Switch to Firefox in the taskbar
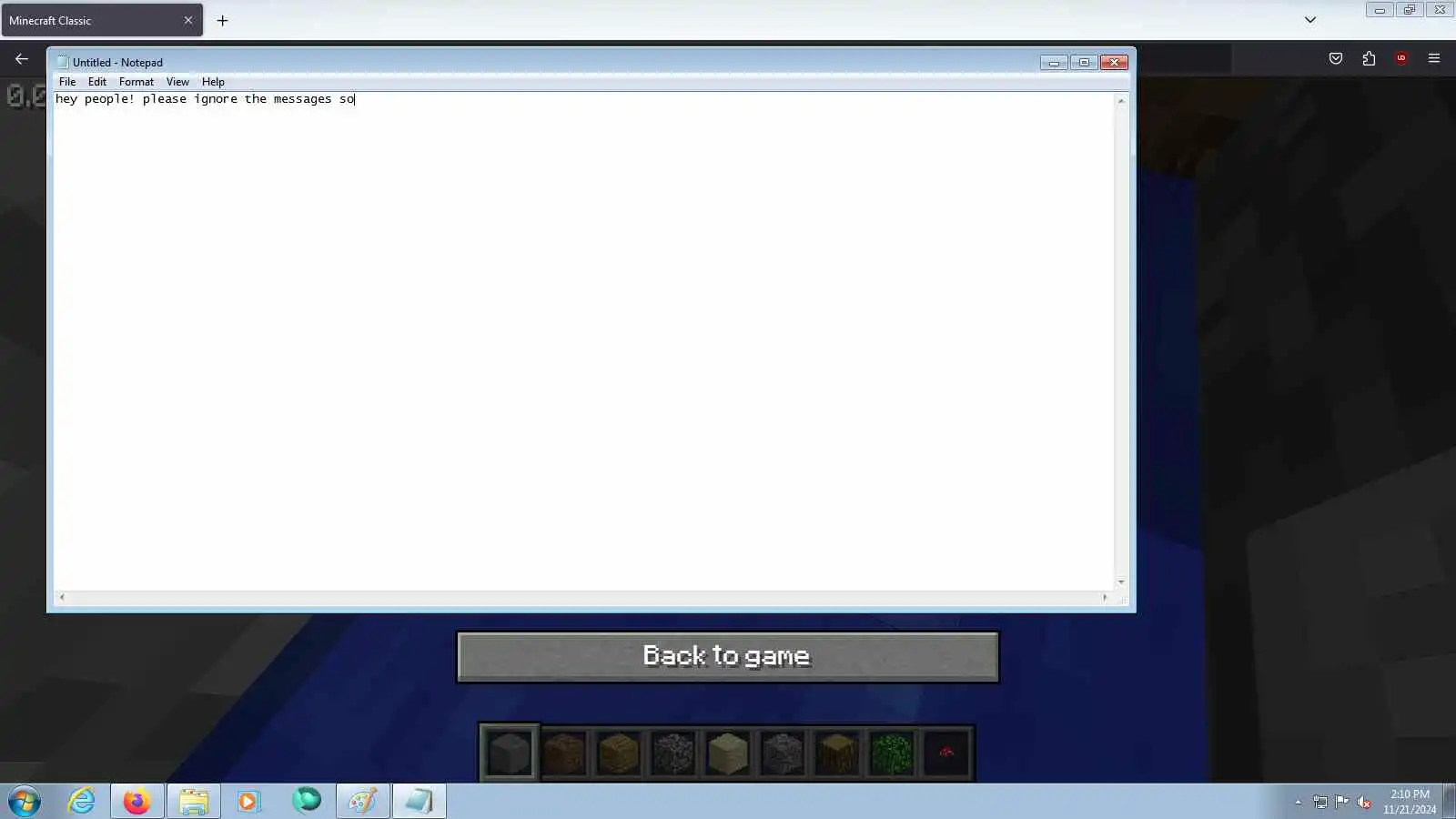 (137, 802)
